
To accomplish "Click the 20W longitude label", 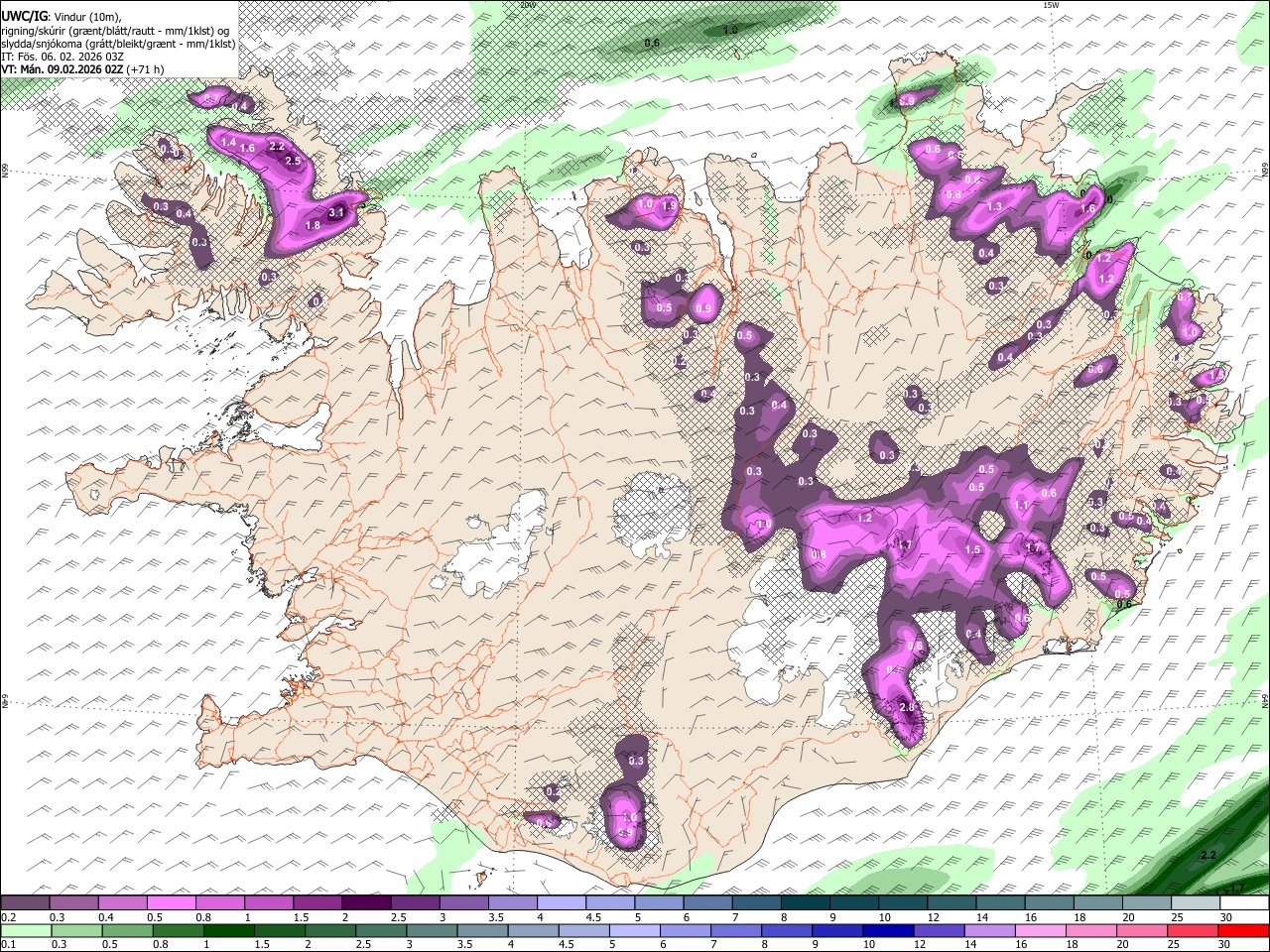I will (527, 5).
